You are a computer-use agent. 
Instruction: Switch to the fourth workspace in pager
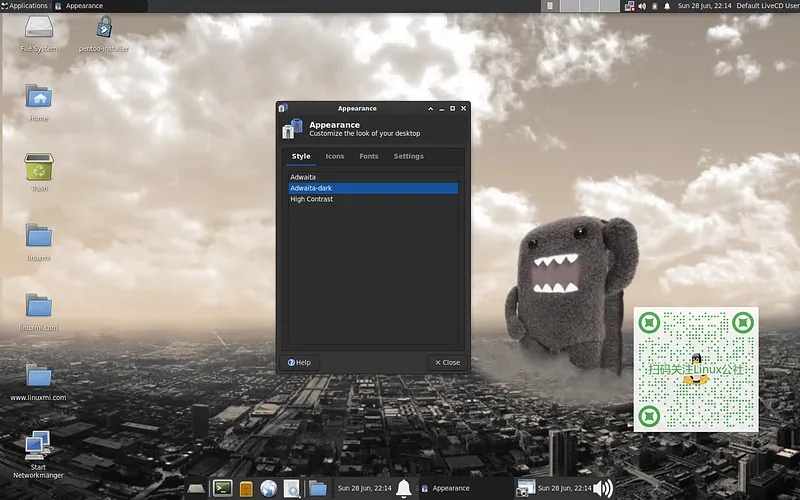tap(609, 6)
